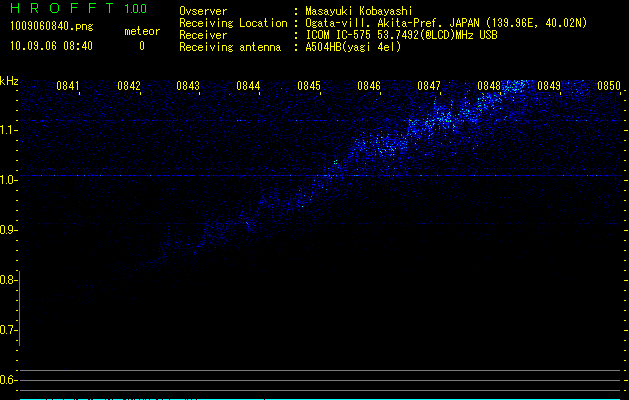Screen dimensions: 629x400
Task: Click the 0844 time marker
Action: (248, 86)
